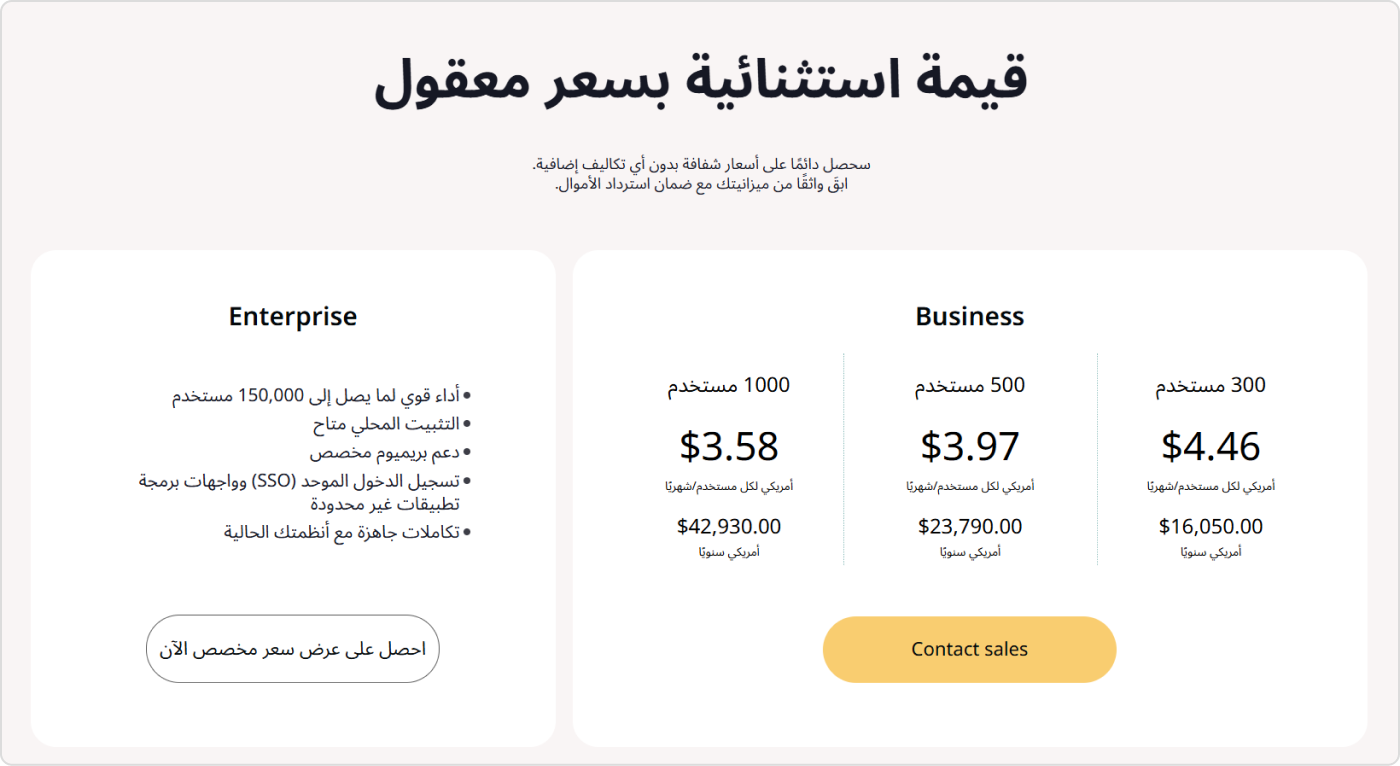Click the 500 مستخدم tier label
The width and height of the screenshot is (1400, 766).
pyautogui.click(x=969, y=384)
